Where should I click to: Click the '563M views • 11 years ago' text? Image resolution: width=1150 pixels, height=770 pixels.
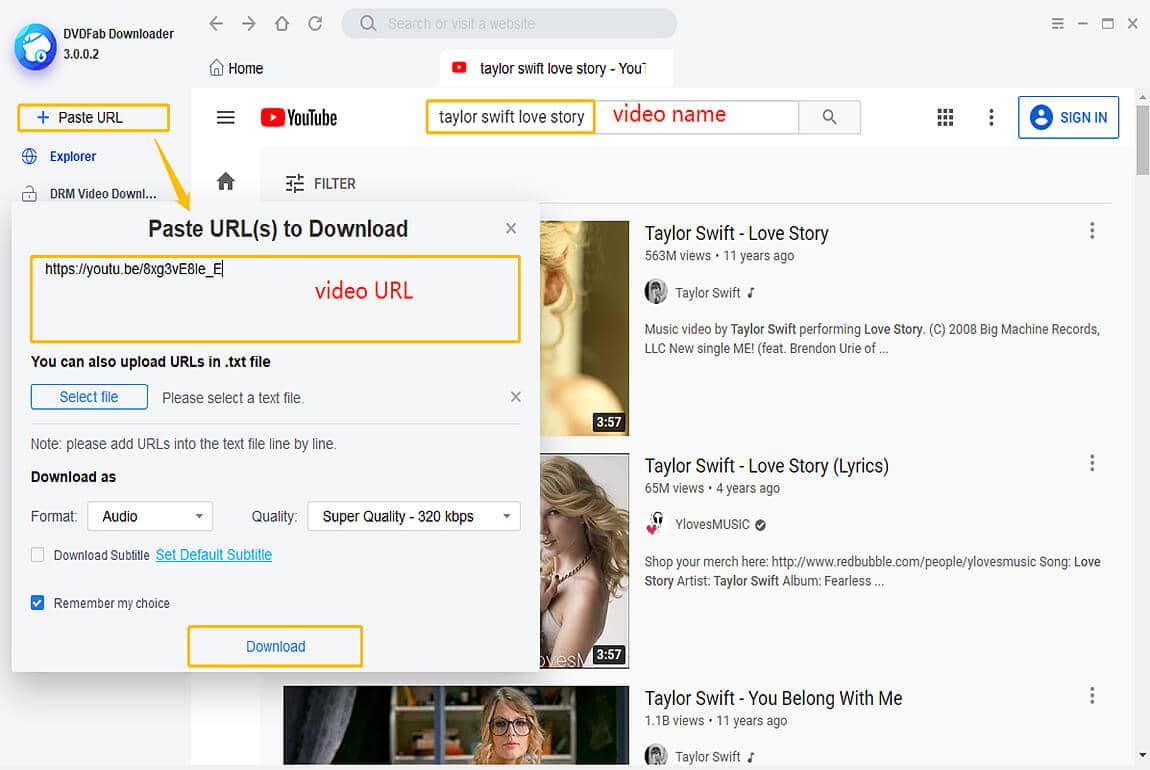pos(719,256)
